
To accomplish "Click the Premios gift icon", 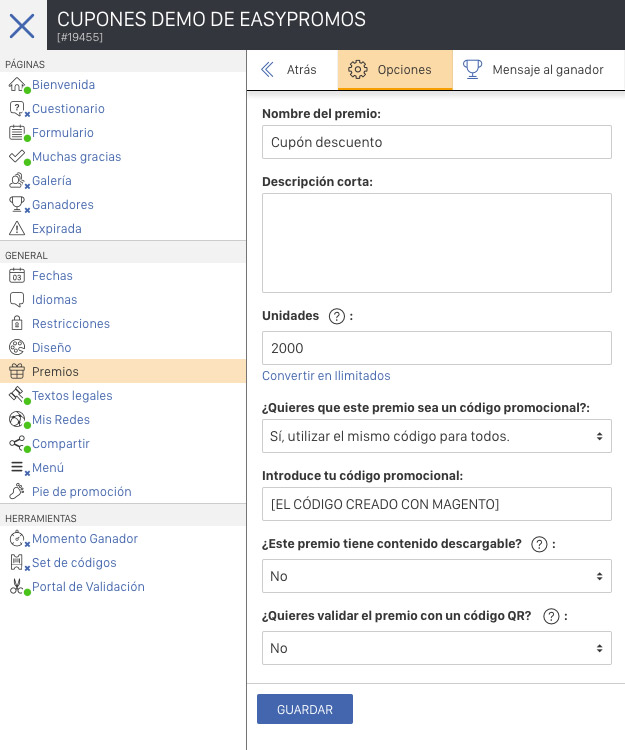I will tap(17, 371).
